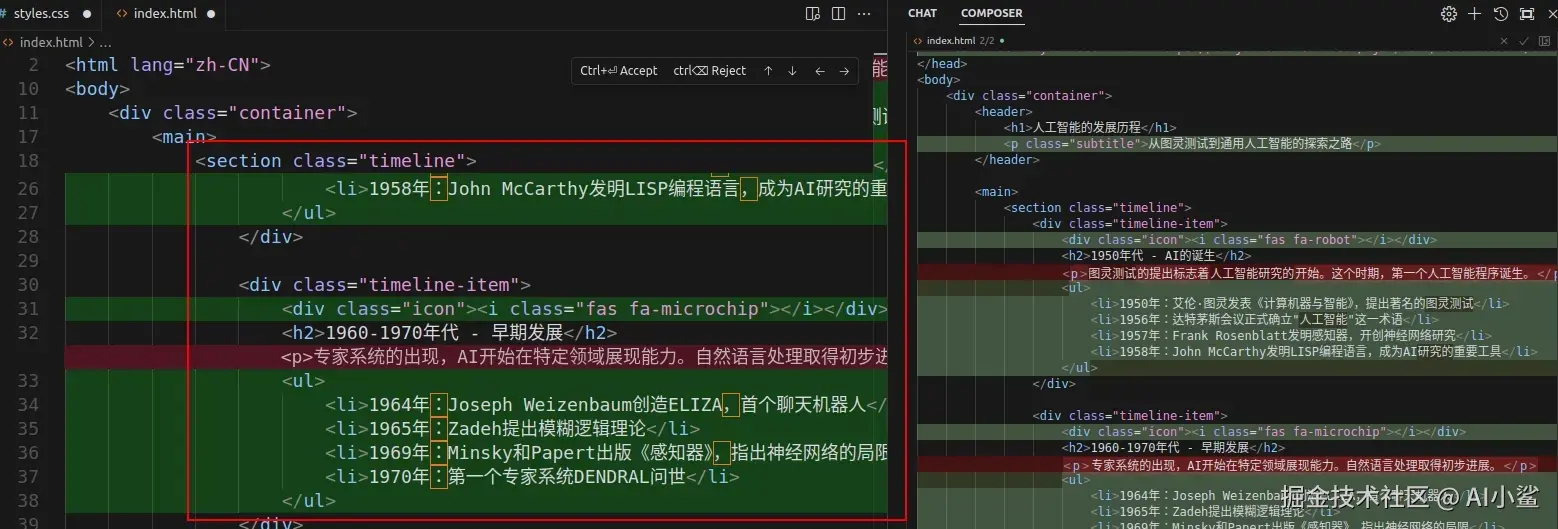Open editor more actions ellipsis
This screenshot has height=529, width=1558.
tap(864, 14)
